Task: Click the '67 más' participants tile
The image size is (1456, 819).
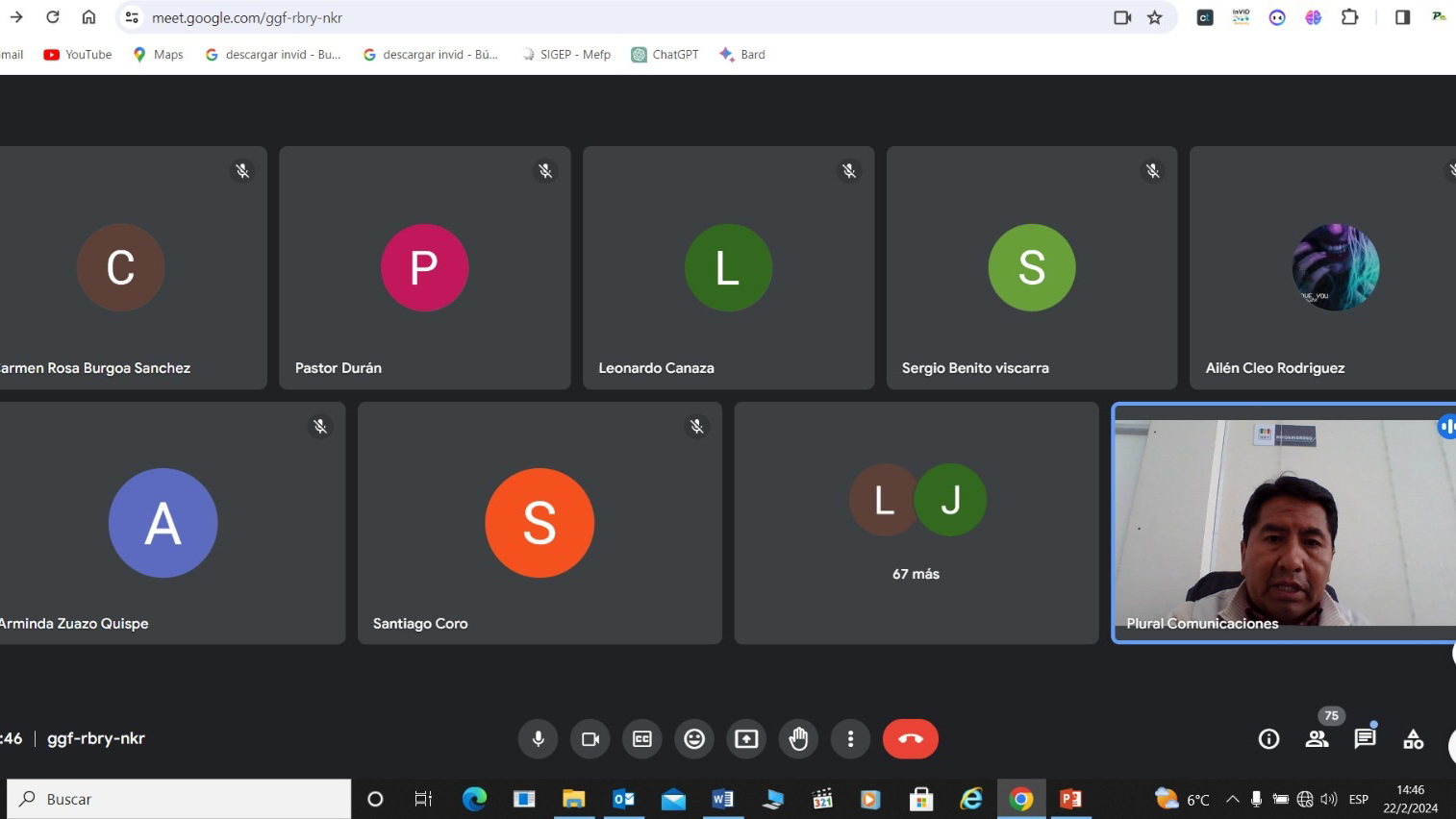Action: [x=916, y=523]
